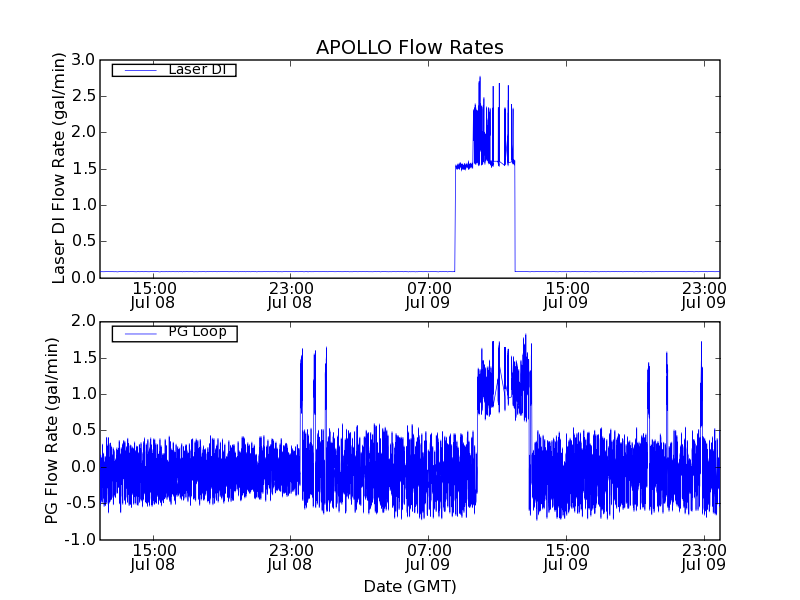Click 15:00 Jul 08 tick under top plot
Image resolution: width=800 pixels, height=600 pixels.
pos(153,295)
